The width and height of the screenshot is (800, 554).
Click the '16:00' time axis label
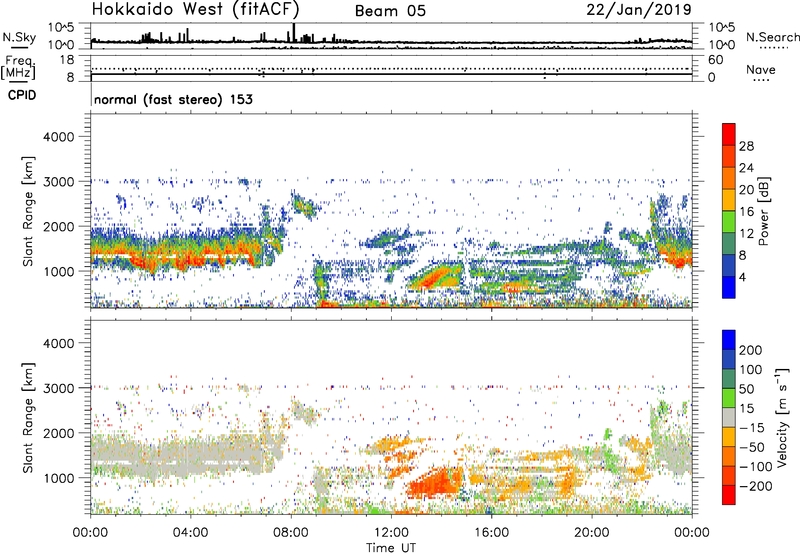[492, 533]
